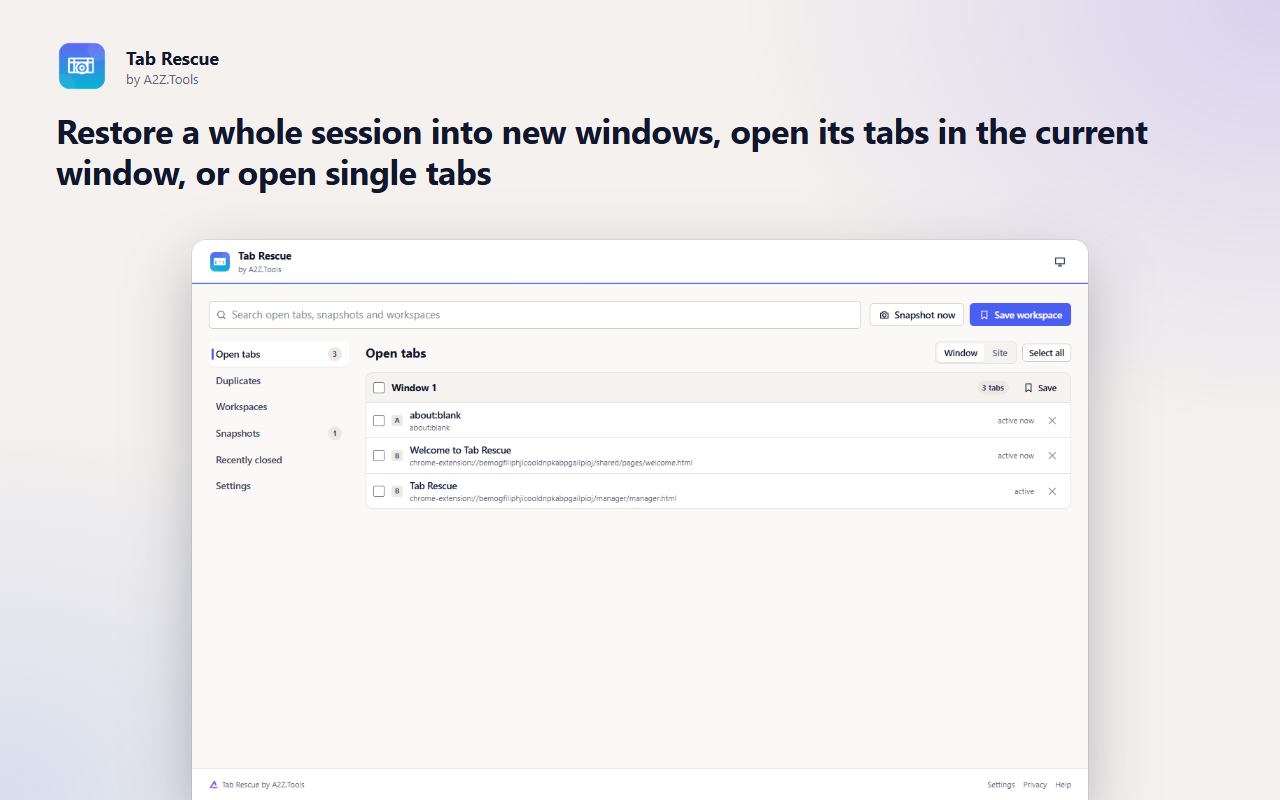The image size is (1280, 800).
Task: Click the footer A2Z.Tools logo icon
Action: point(214,785)
